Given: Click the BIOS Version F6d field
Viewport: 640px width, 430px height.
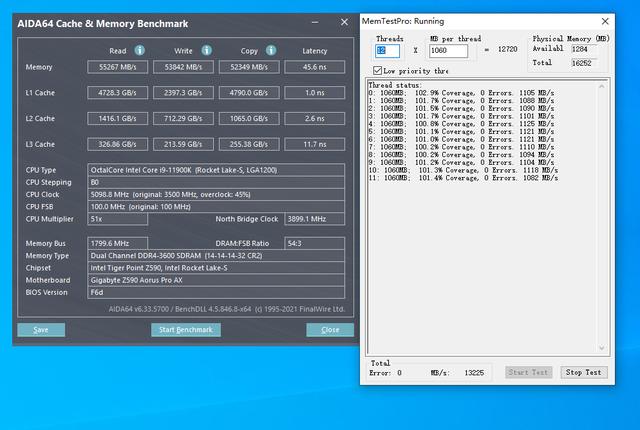Looking at the screenshot, I should (216, 292).
